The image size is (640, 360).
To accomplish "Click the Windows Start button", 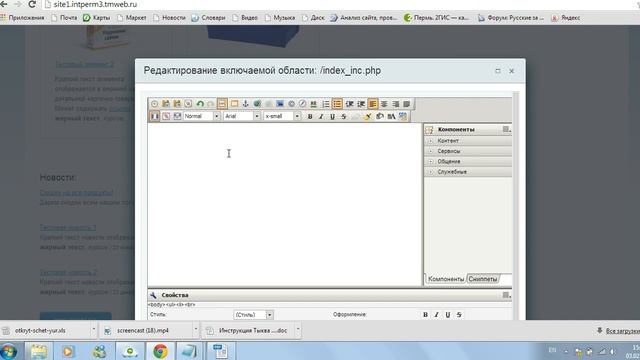I will [x=9, y=351].
